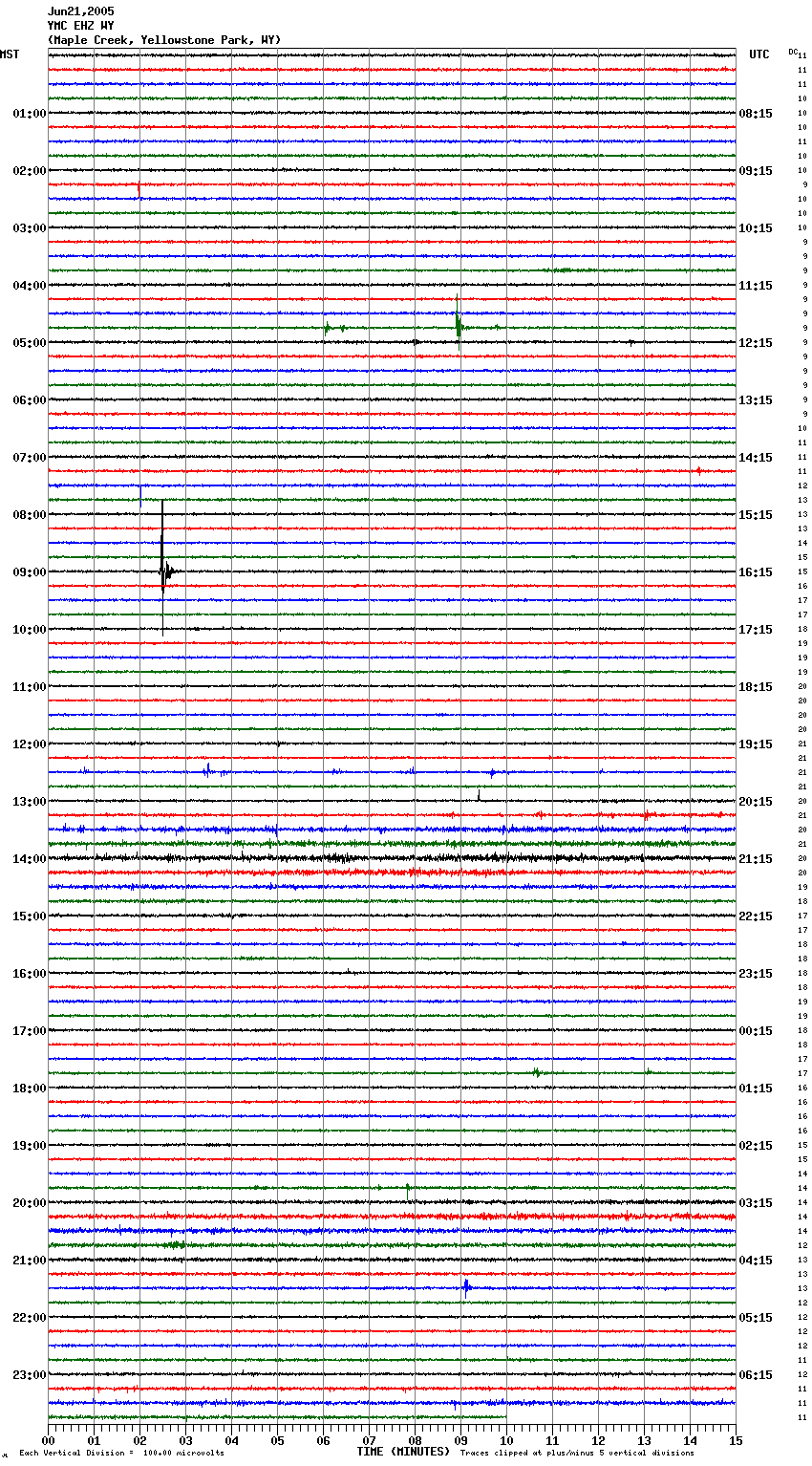
Task: Click minute 15 on the bottom axis
Action: tap(736, 1440)
